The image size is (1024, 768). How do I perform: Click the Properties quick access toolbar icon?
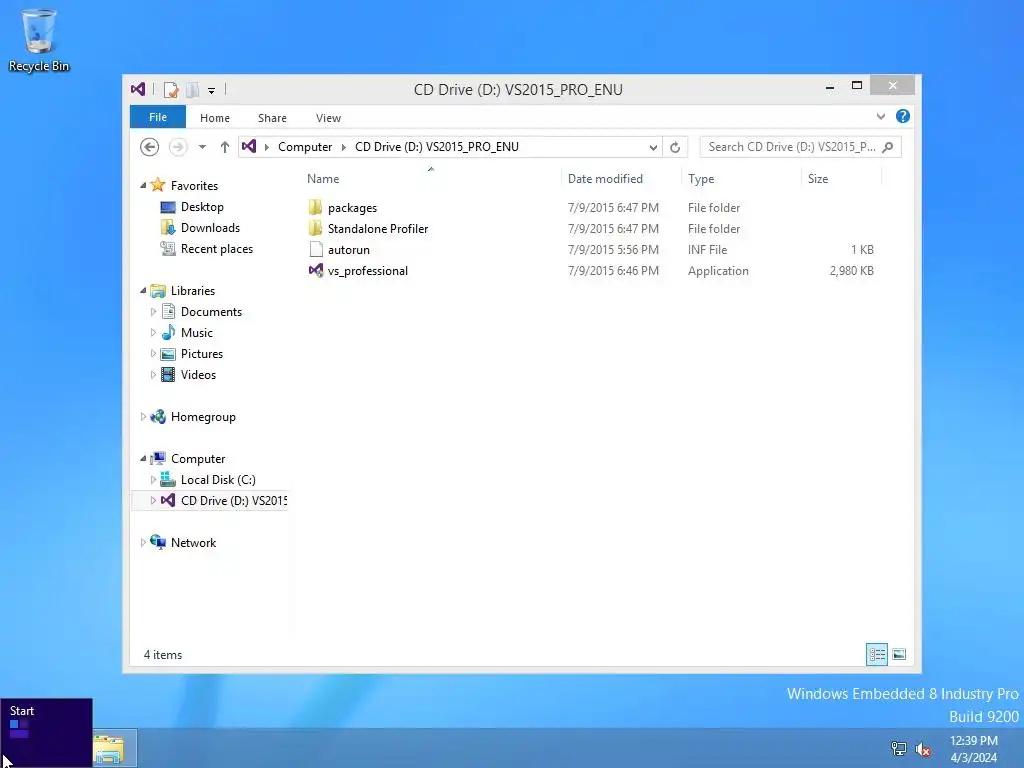[171, 90]
